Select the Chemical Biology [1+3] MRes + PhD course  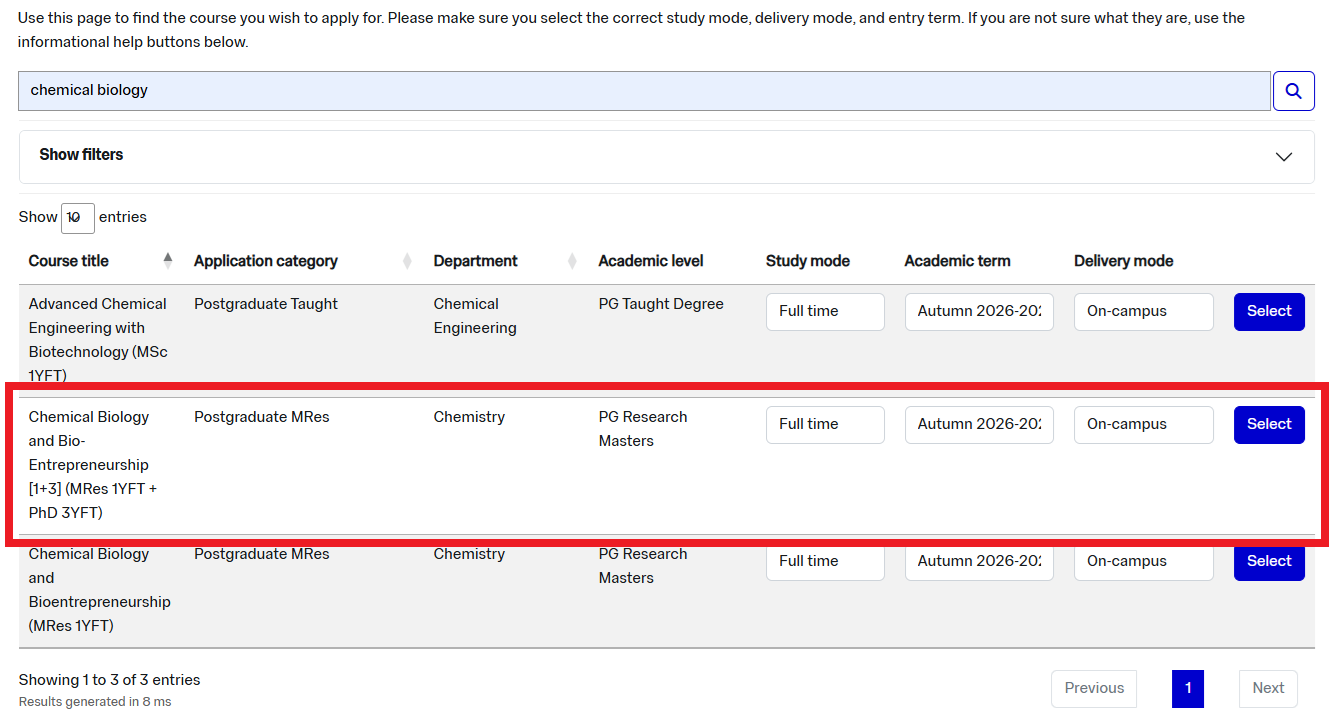[1269, 425]
